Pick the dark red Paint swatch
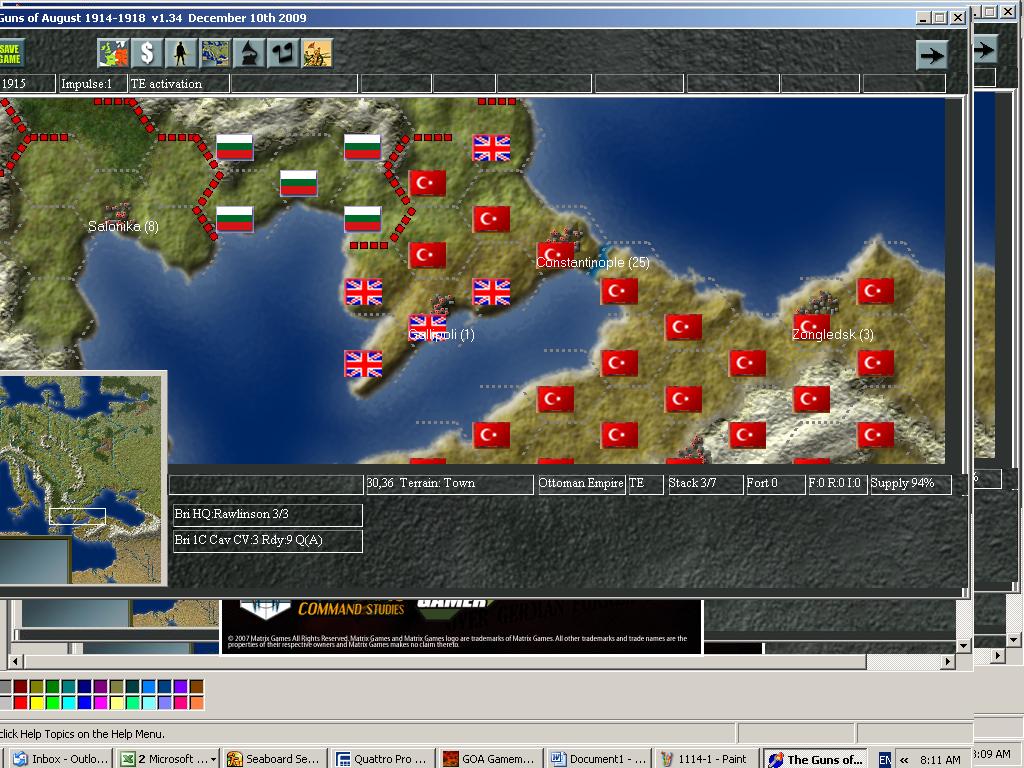Viewport: 1024px width, 768px height. click(20, 686)
